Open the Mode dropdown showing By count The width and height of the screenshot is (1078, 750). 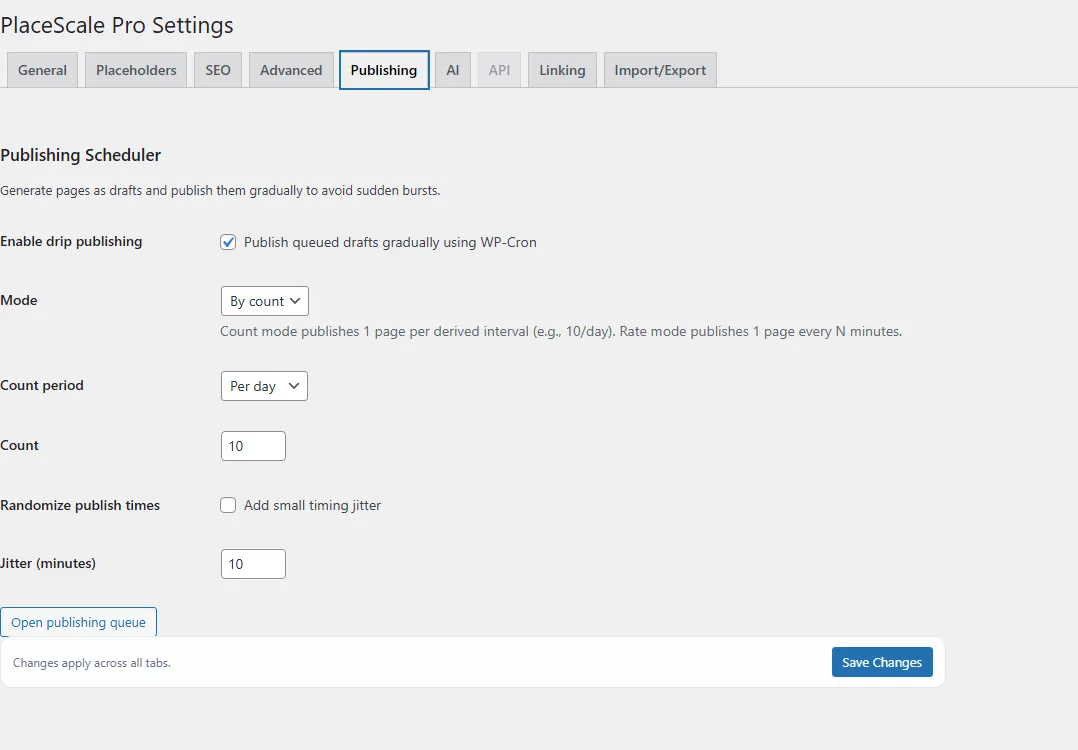tap(264, 300)
